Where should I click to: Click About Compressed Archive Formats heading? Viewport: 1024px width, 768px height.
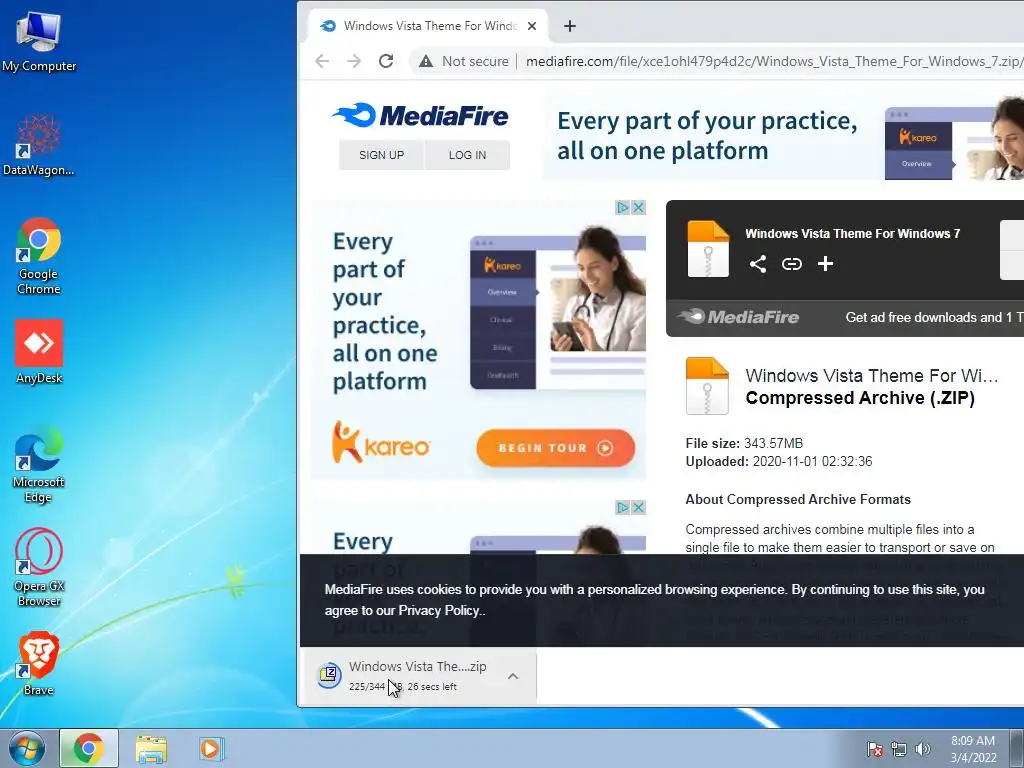798,500
